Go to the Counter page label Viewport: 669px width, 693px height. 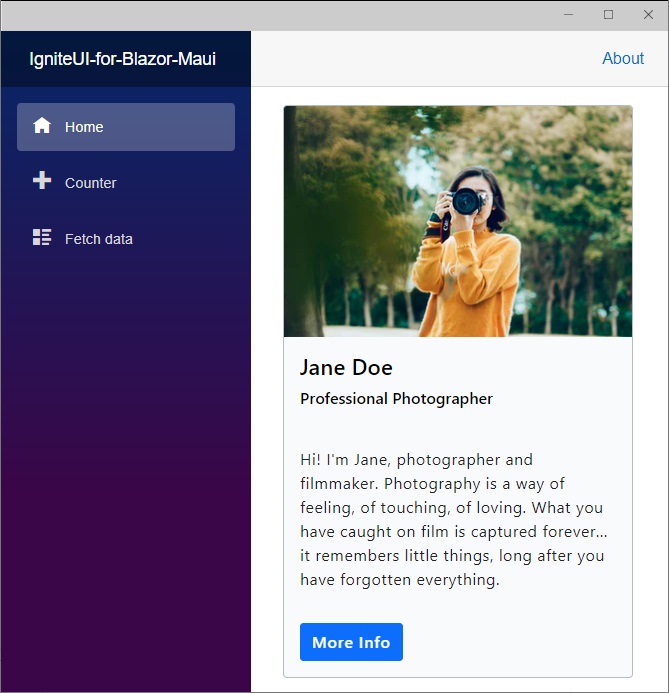[x=91, y=183]
